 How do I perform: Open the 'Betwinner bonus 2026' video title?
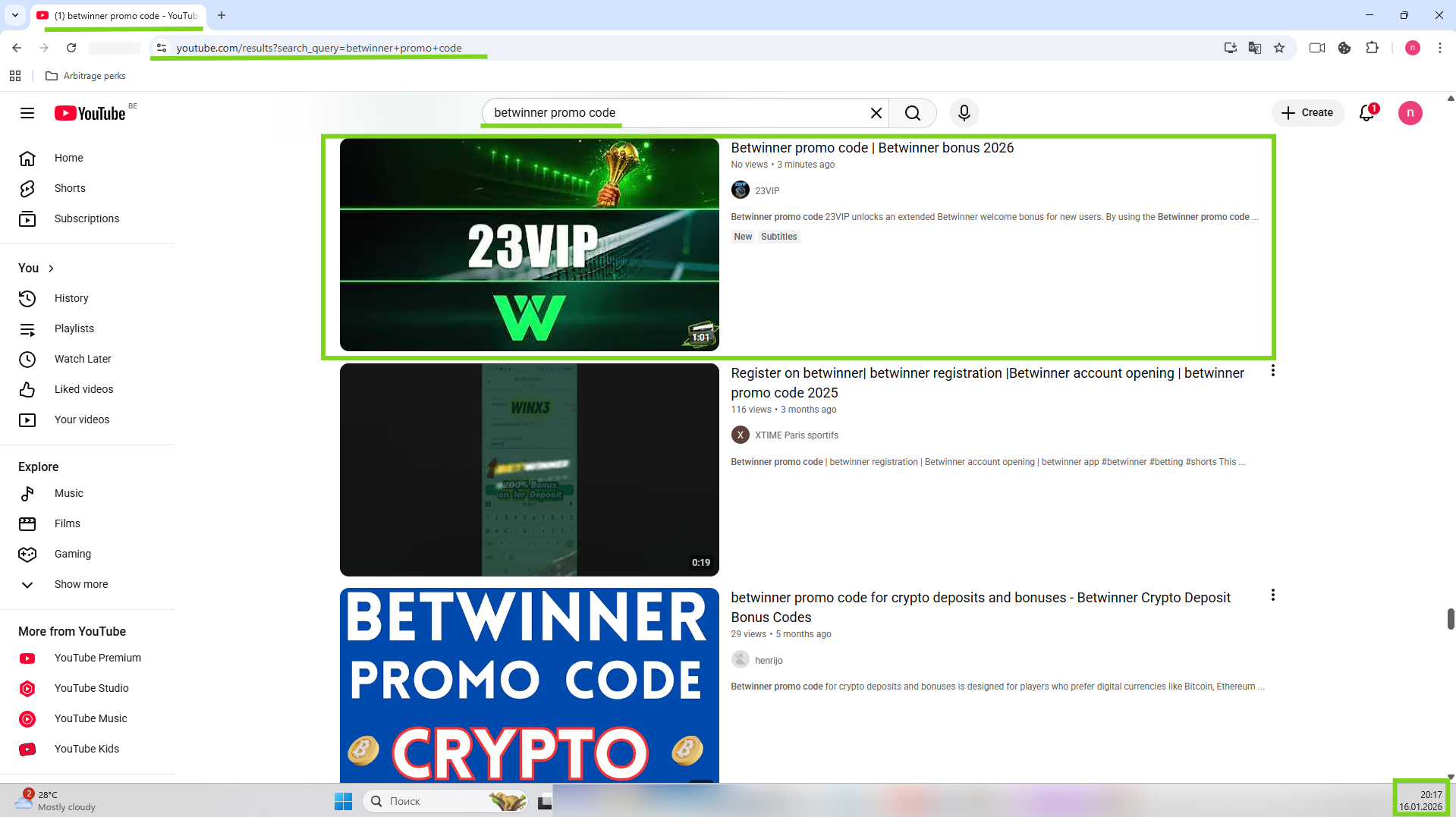872,148
